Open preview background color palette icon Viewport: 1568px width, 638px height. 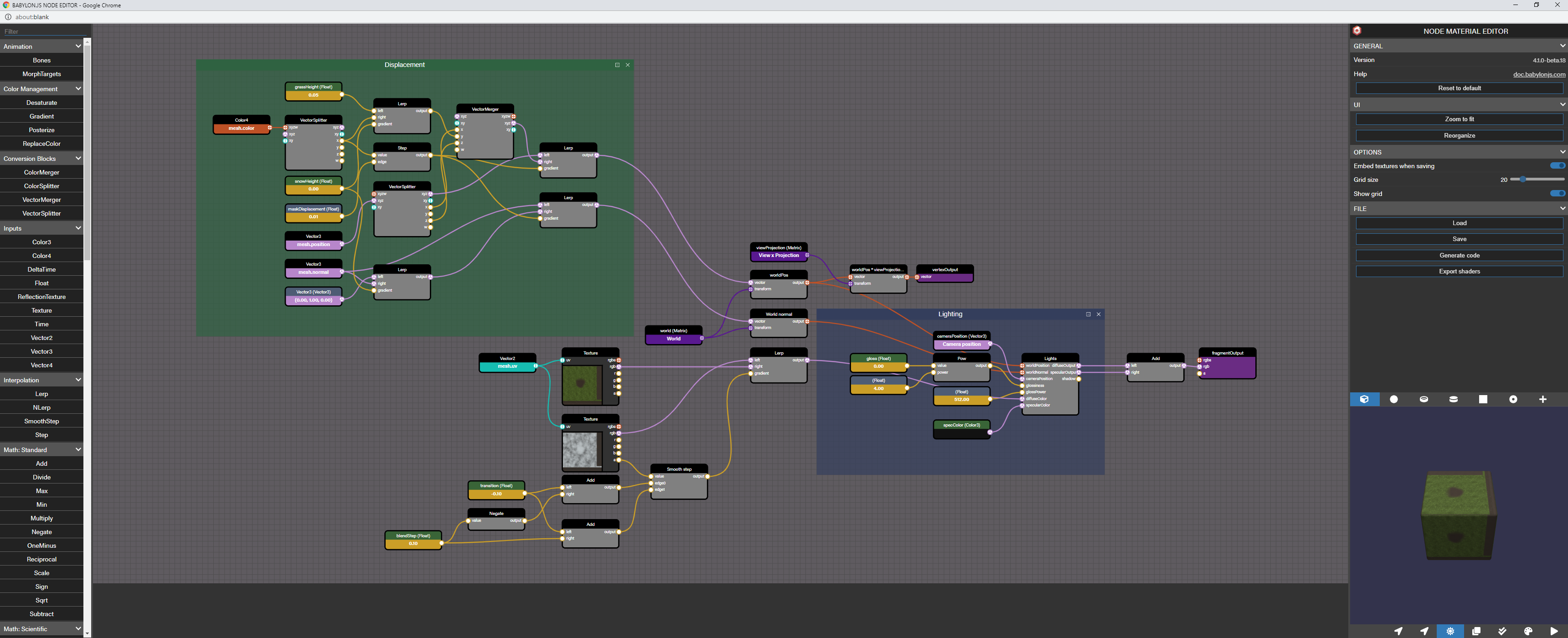(1527, 631)
